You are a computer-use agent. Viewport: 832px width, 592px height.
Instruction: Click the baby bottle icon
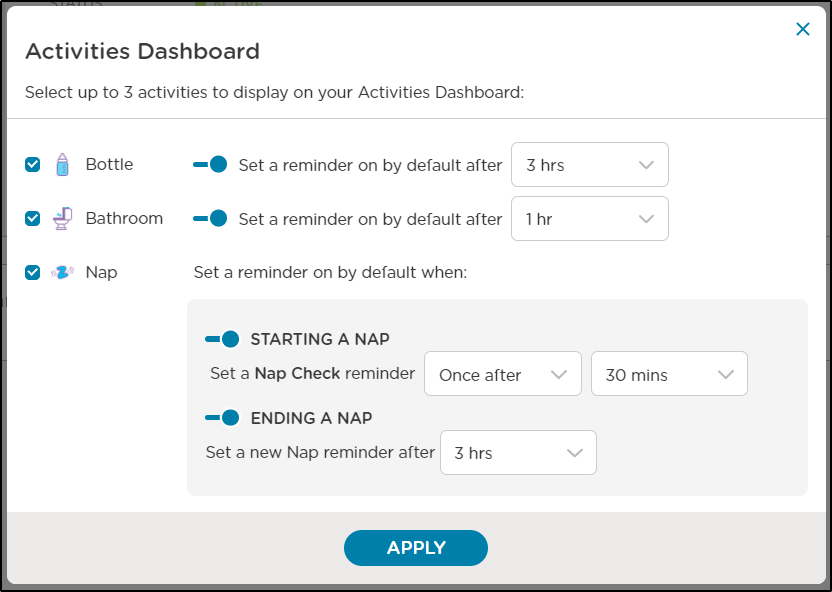pos(63,164)
